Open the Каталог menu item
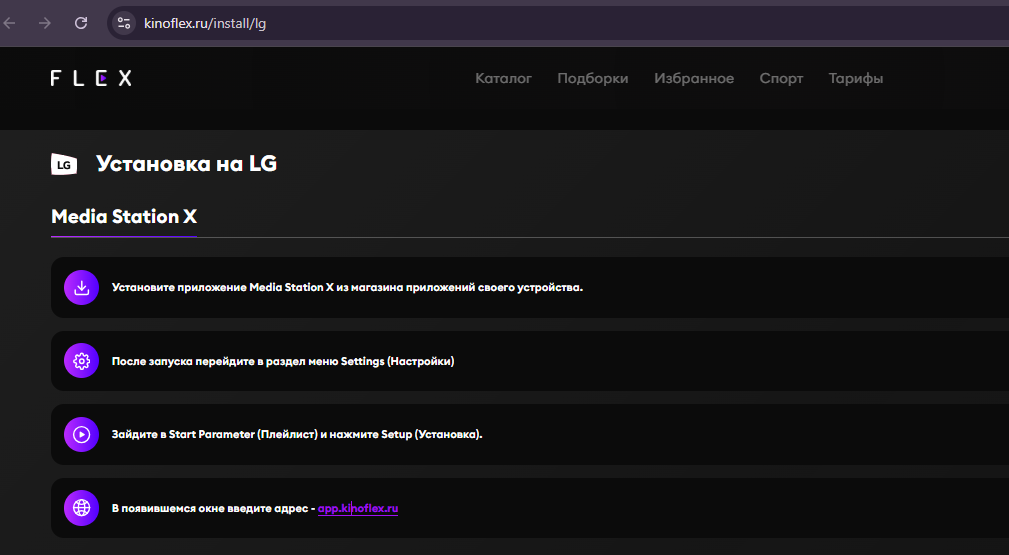The image size is (1009, 555). click(503, 78)
